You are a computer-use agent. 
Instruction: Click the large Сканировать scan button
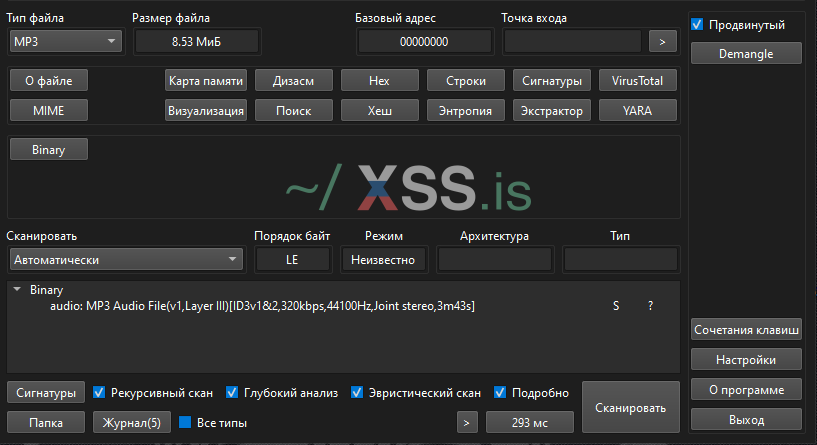click(630, 407)
